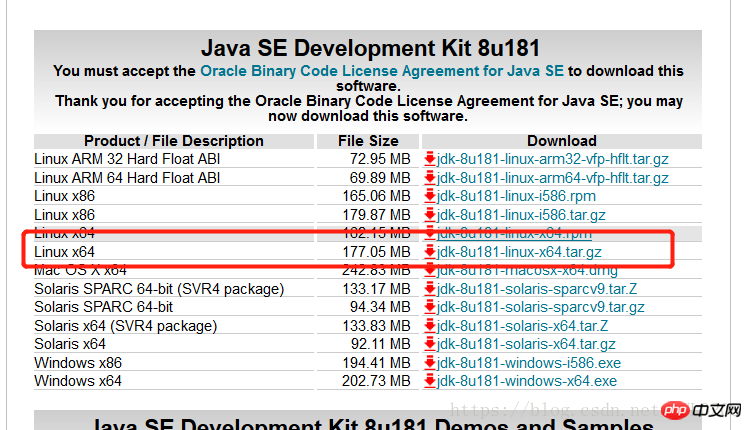Download jdk-8u181-solaris-x64.tar.gz
The image size is (752, 430).
pyautogui.click(x=526, y=344)
